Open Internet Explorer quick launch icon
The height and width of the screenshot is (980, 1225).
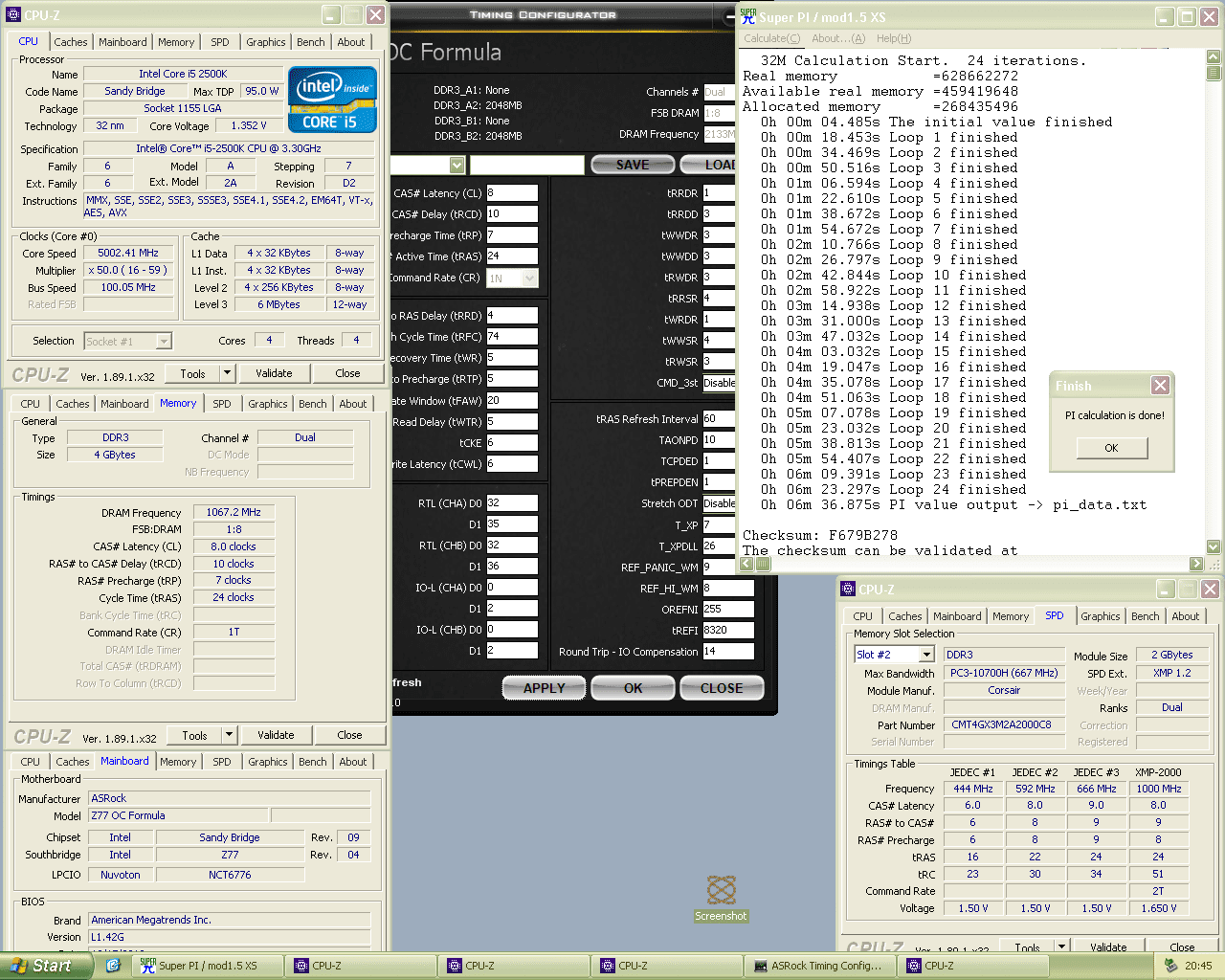[x=113, y=966]
